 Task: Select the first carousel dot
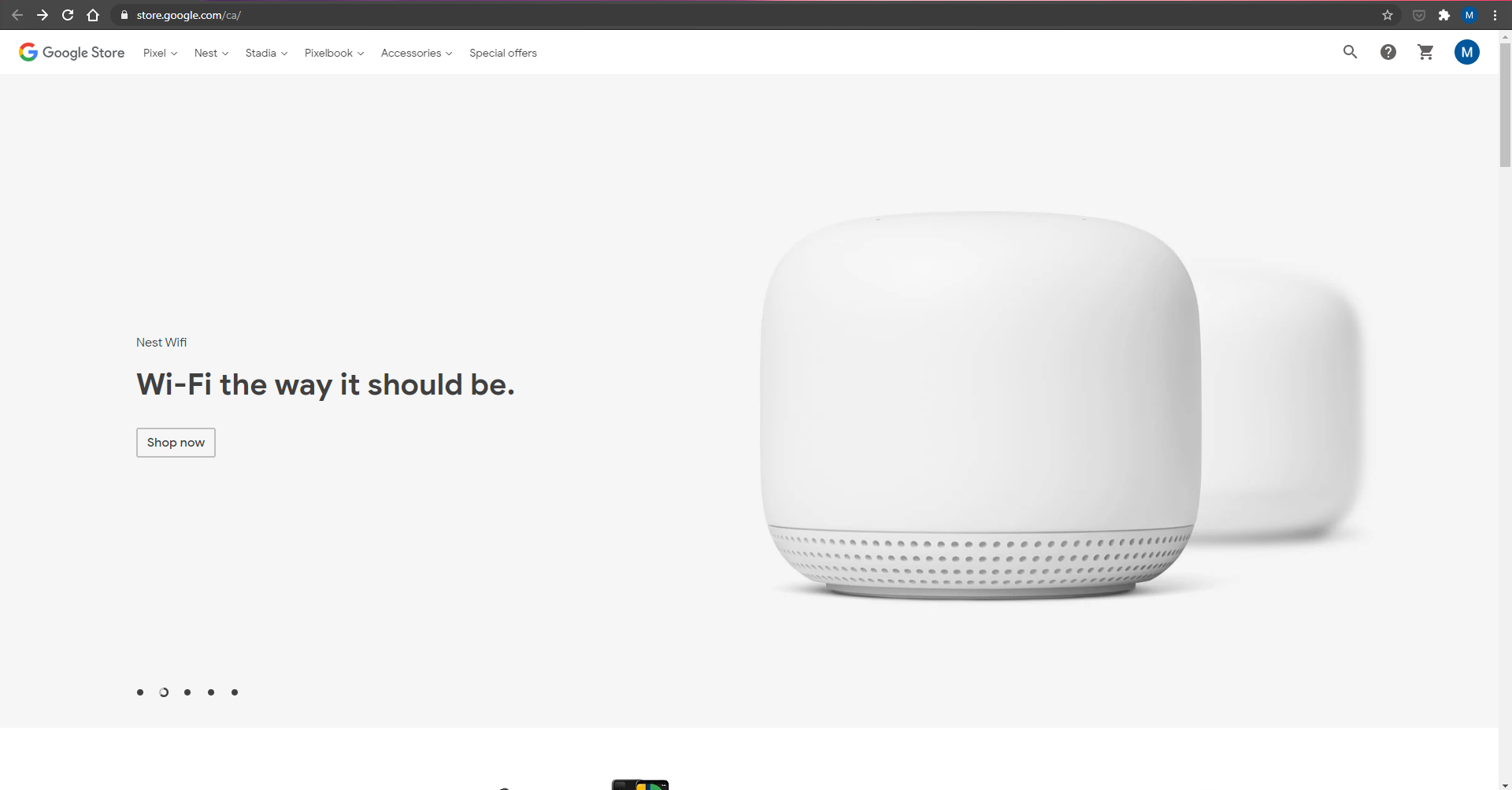pos(140,692)
